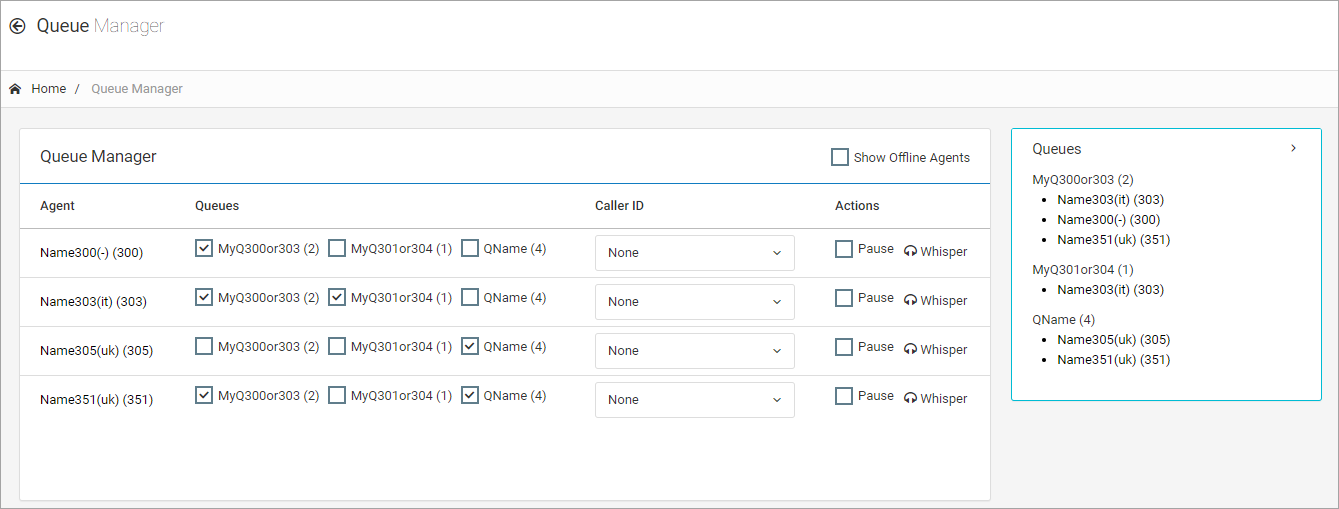Image resolution: width=1339 pixels, height=509 pixels.
Task: Tick Pause checkbox for Name305(uk)
Action: (x=844, y=347)
